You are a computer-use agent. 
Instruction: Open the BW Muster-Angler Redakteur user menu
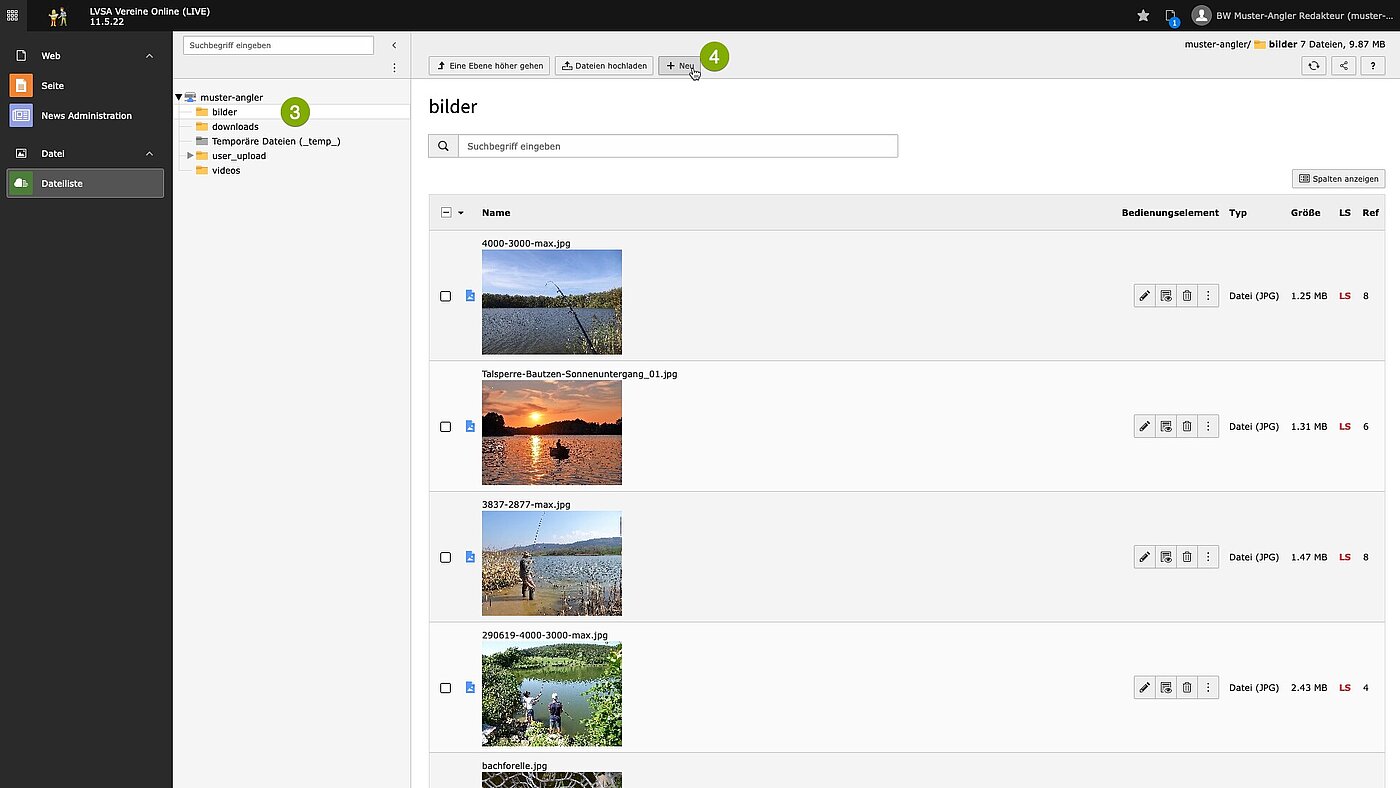pyautogui.click(x=1290, y=15)
